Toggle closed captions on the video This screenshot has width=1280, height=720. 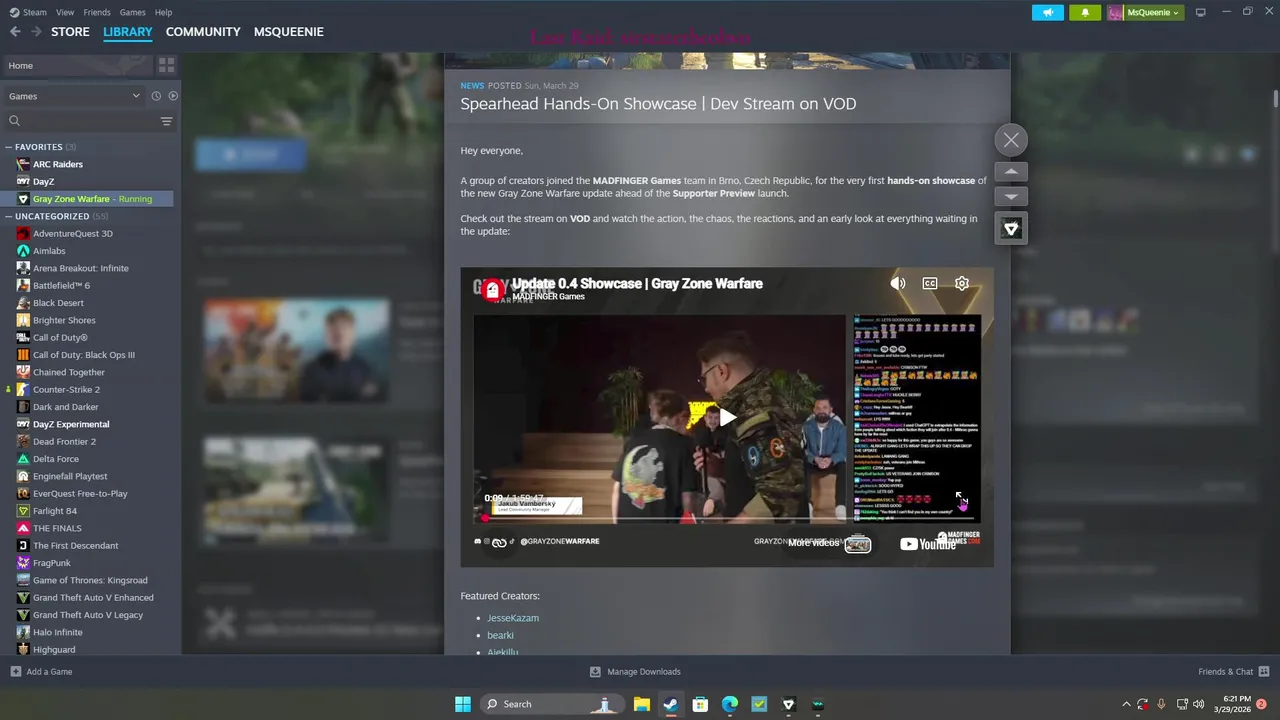(x=930, y=284)
